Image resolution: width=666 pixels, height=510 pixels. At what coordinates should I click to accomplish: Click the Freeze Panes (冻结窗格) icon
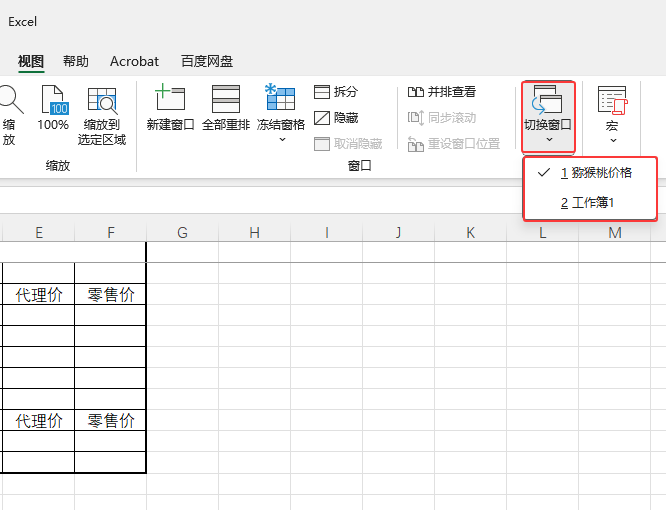(x=280, y=98)
